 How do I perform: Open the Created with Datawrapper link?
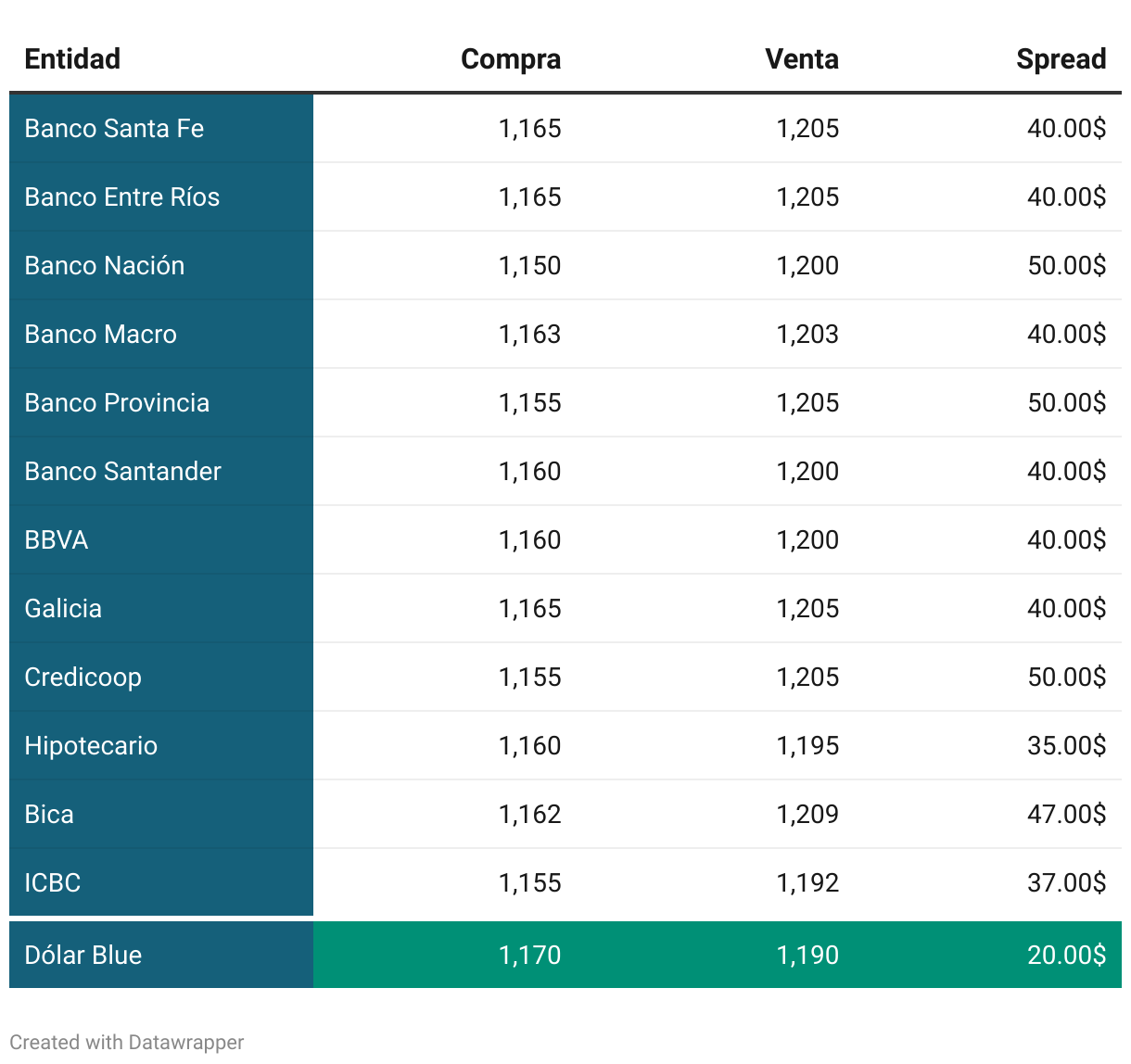(x=127, y=1042)
